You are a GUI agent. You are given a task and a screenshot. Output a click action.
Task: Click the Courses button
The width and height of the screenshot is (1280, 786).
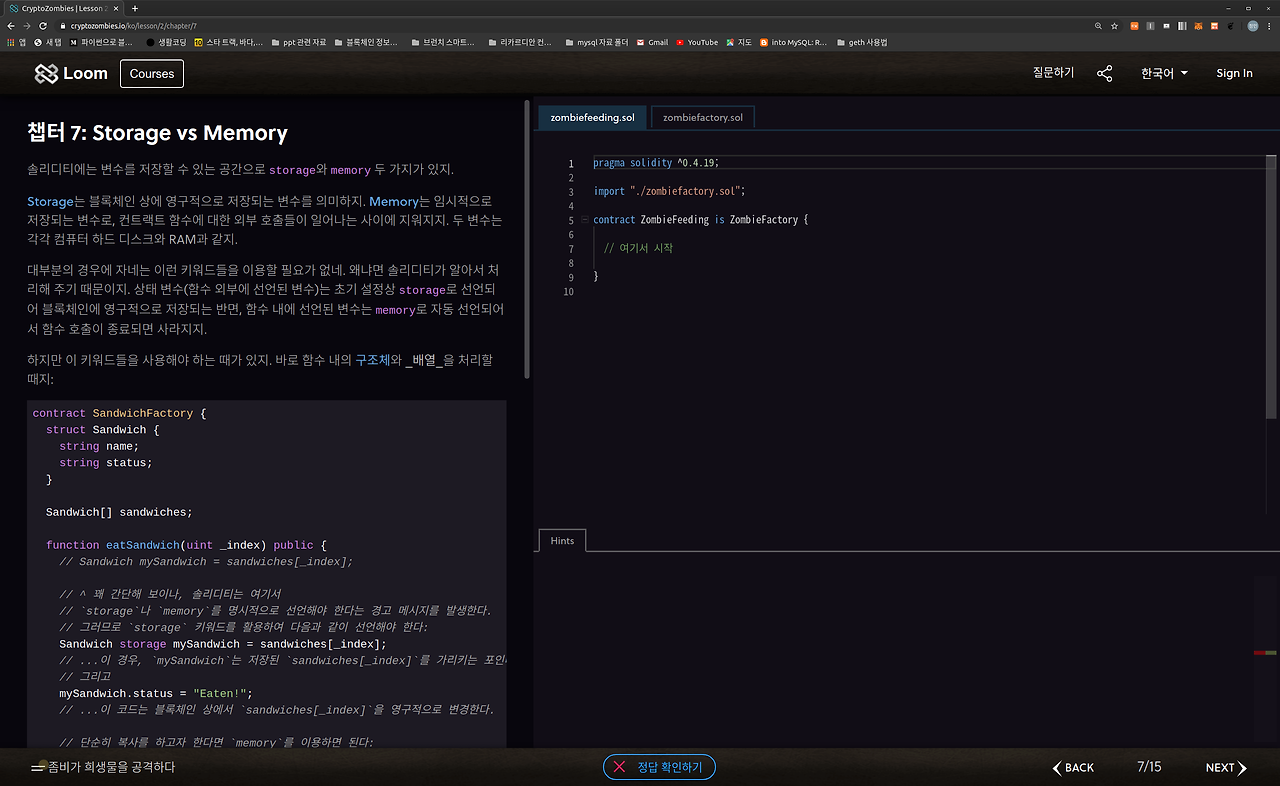click(x=152, y=74)
